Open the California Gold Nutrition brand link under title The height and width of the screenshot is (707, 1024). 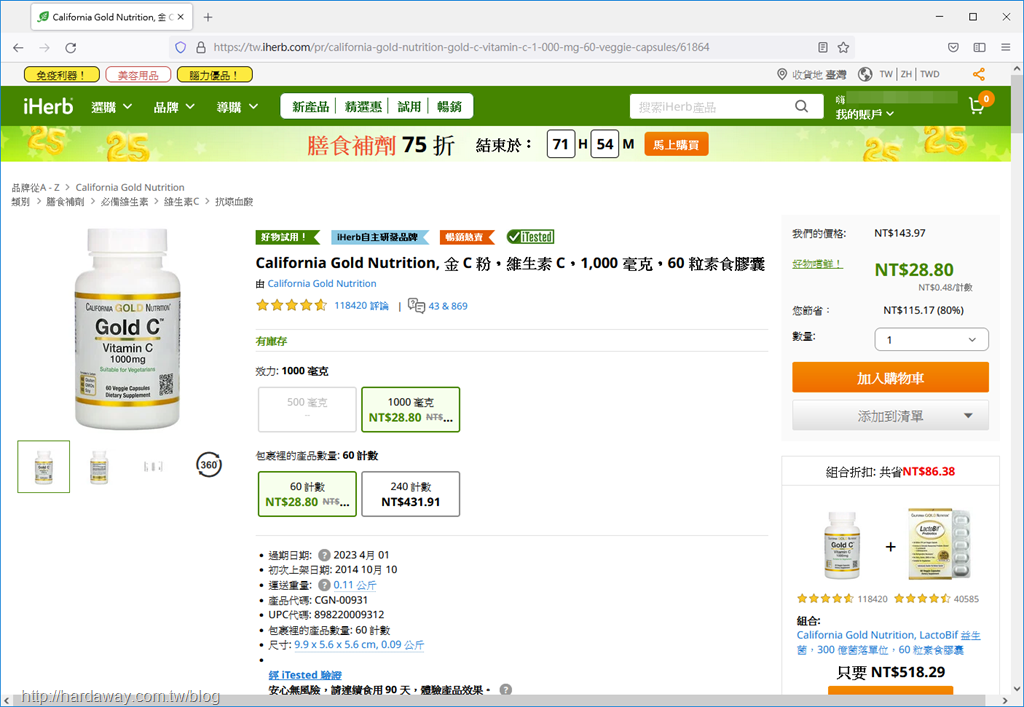coord(322,283)
